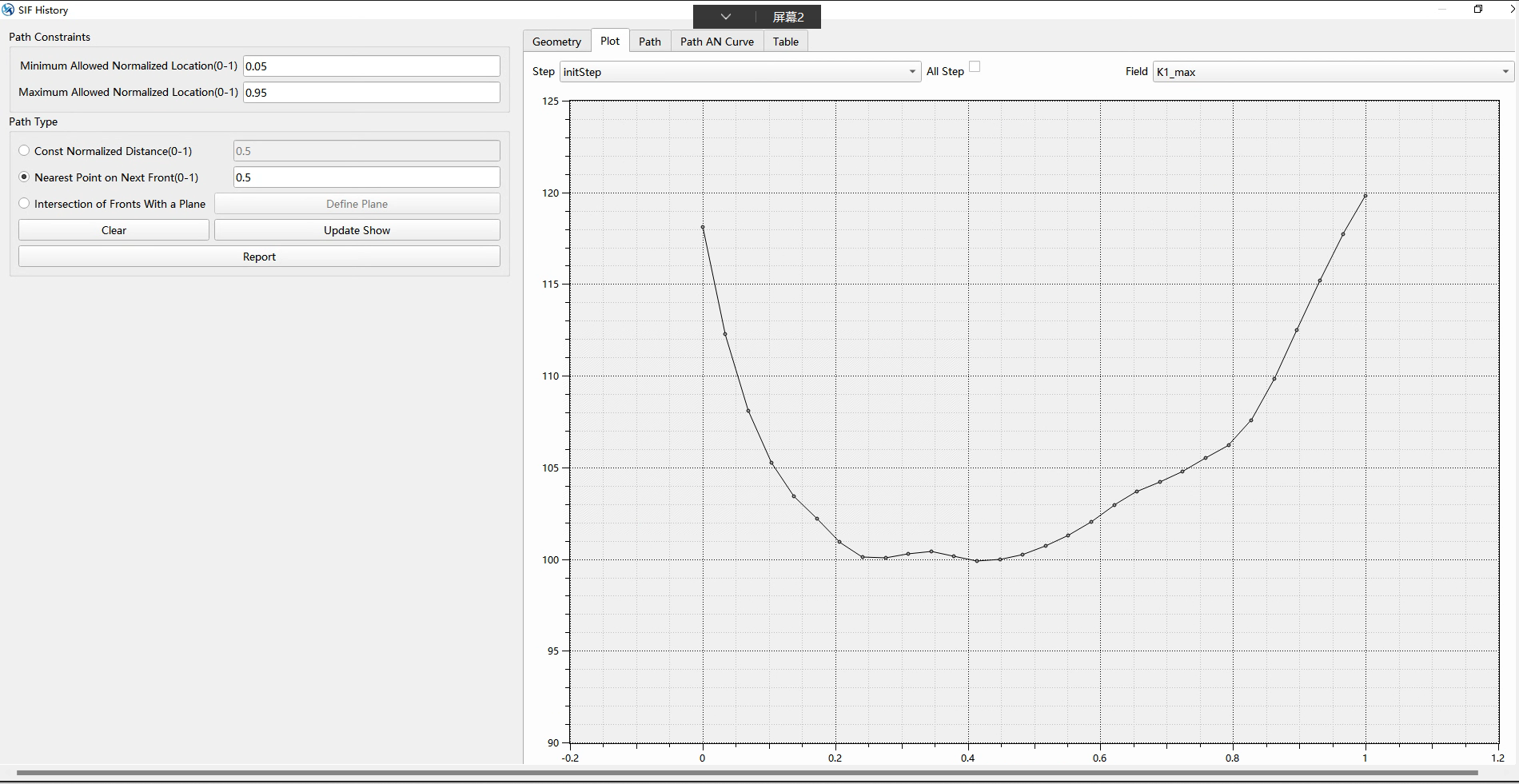Click the horizontal scrollbar at the bottom
The width and height of the screenshot is (1519, 784).
coord(747,773)
